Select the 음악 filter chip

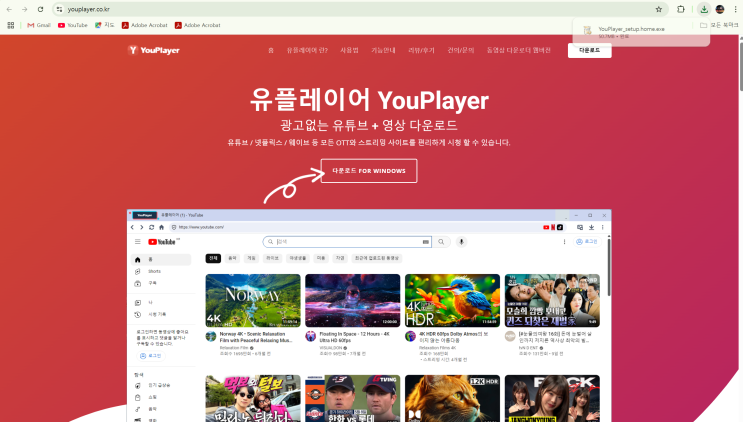[x=232, y=258]
